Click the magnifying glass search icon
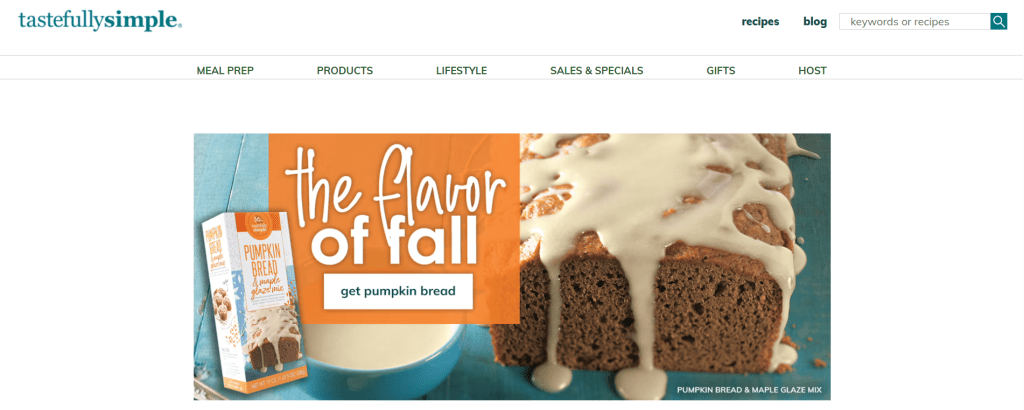 pos(999,22)
